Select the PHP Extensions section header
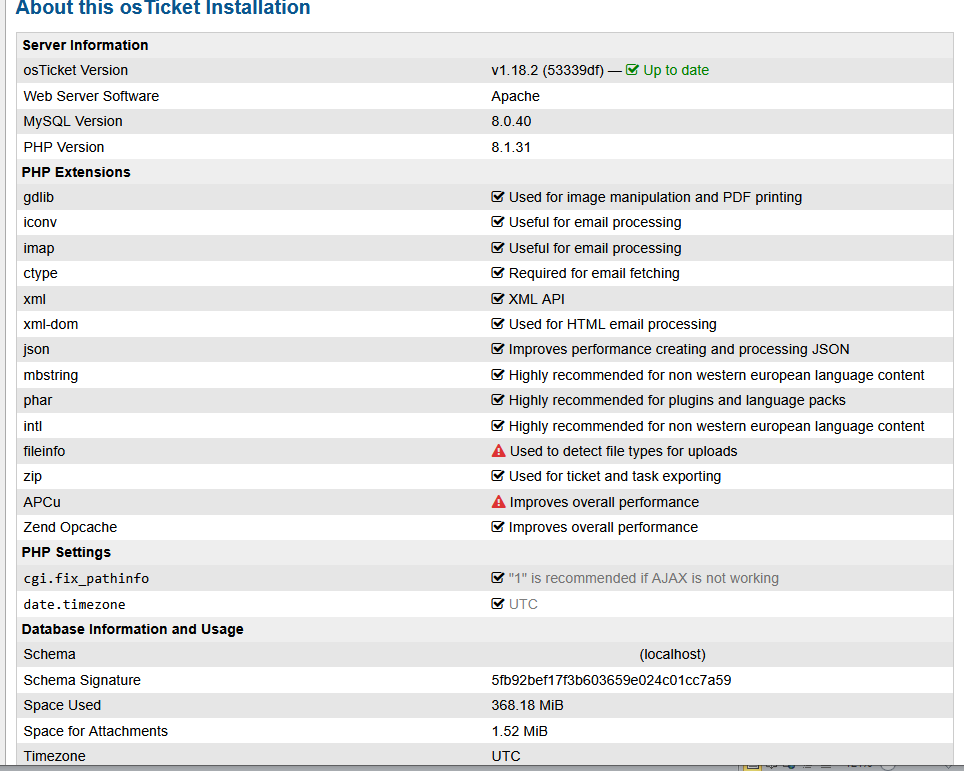Screen dimensions: 964x771 [76, 172]
